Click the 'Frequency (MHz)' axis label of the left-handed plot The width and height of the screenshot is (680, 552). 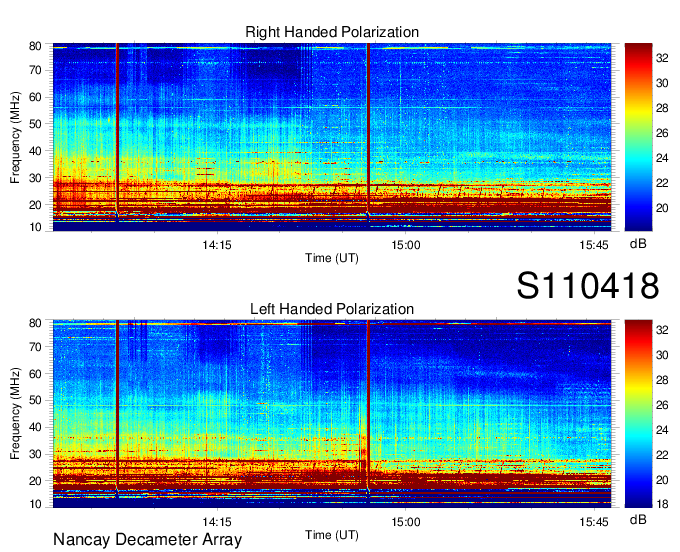click(x=15, y=414)
